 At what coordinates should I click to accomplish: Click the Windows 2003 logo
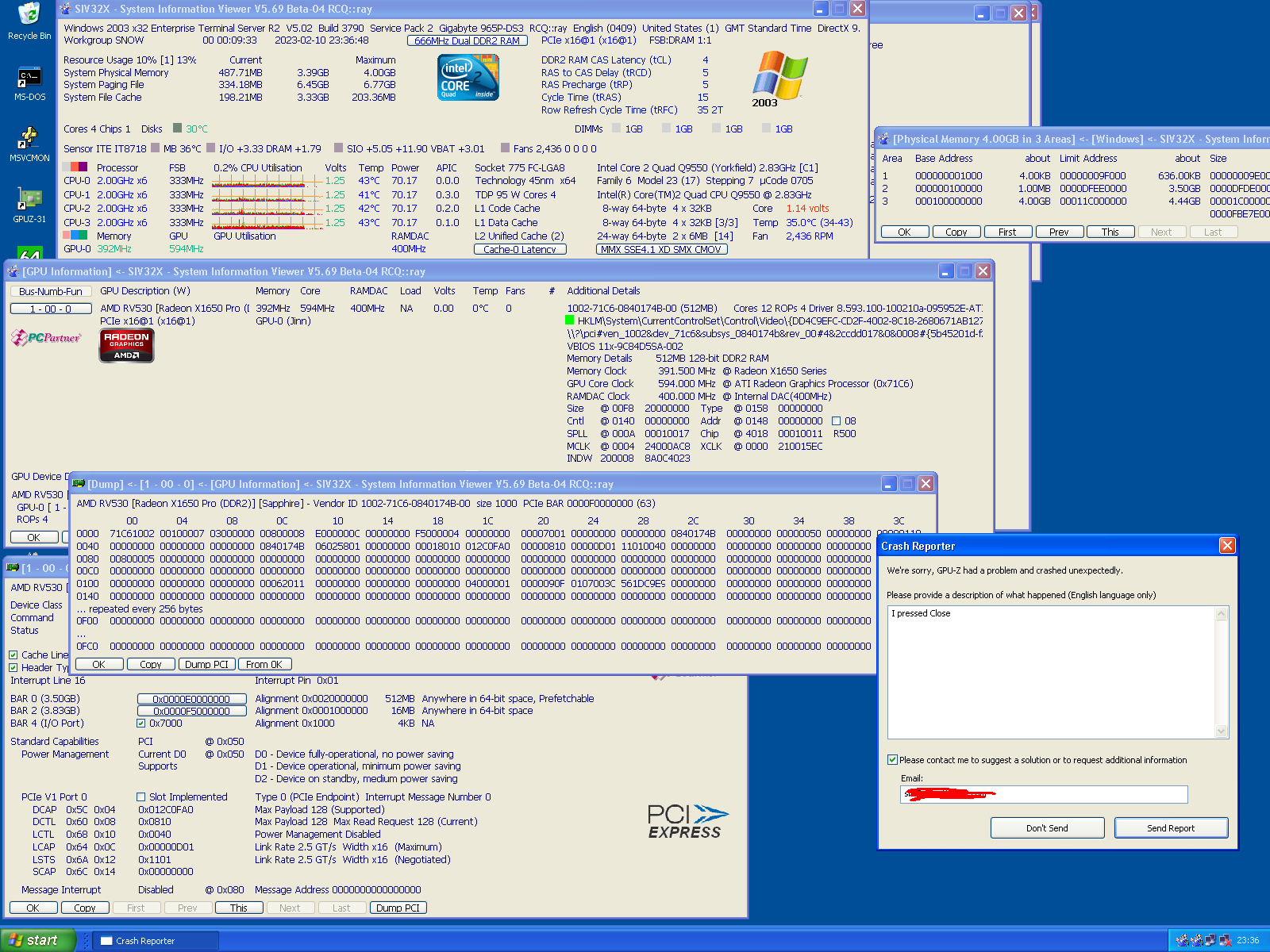tap(779, 79)
